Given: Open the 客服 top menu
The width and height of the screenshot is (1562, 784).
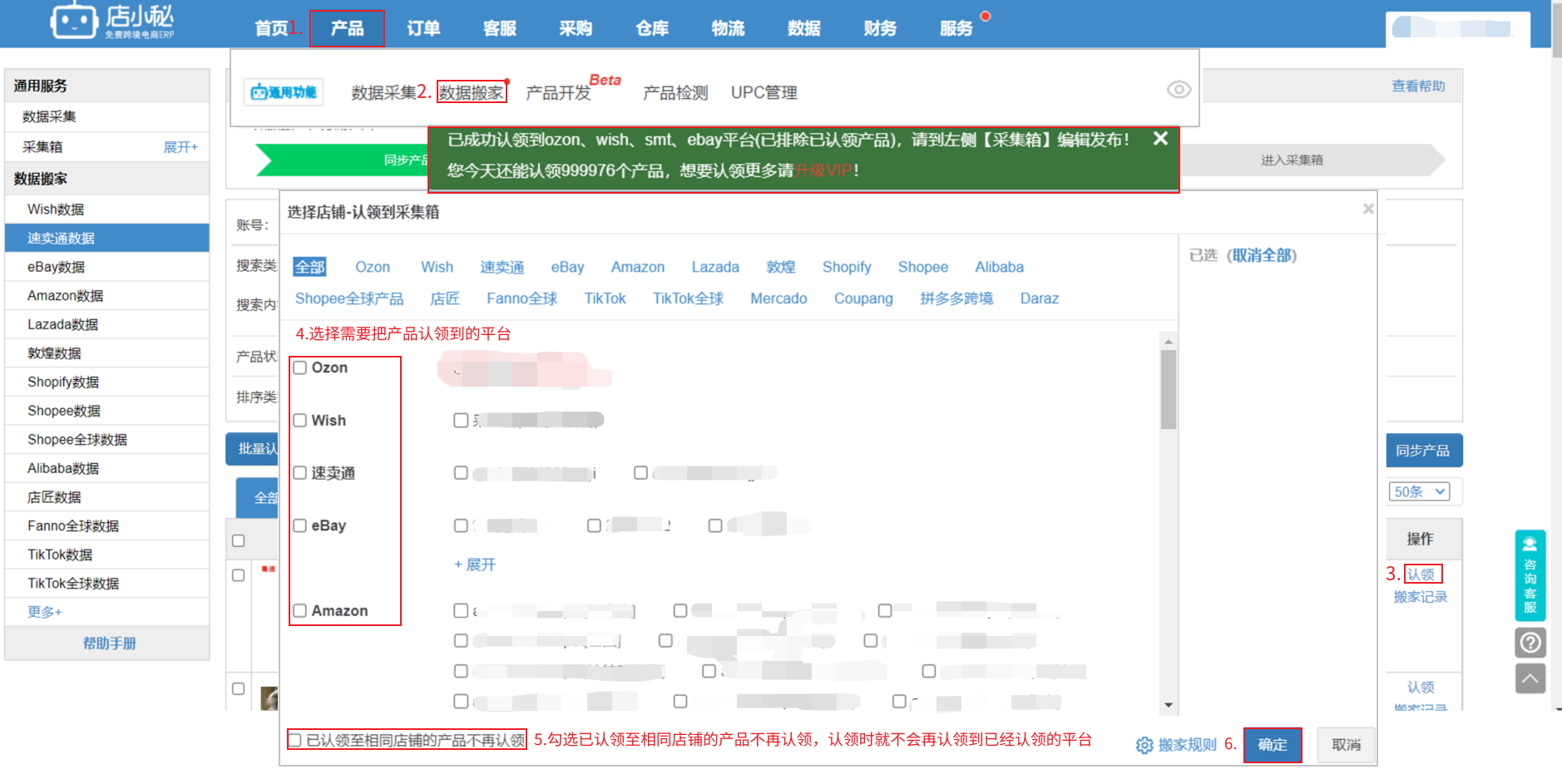Looking at the screenshot, I should [x=500, y=28].
